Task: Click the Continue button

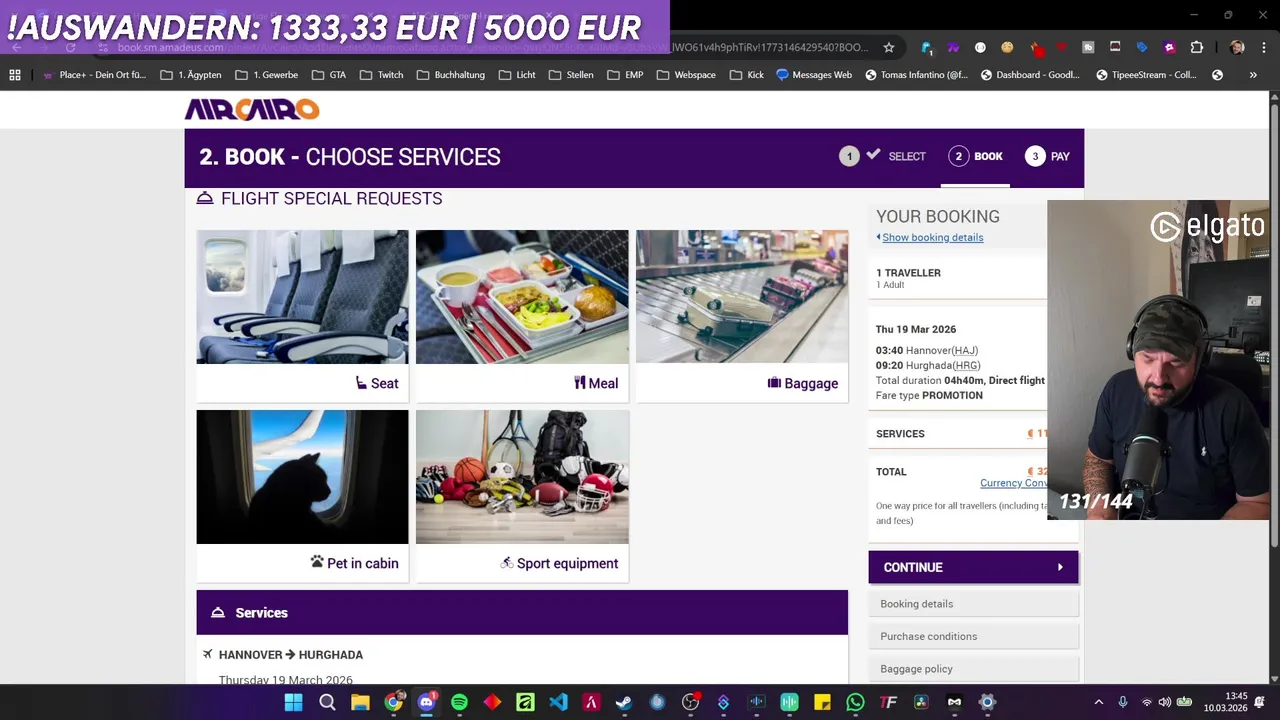Action: (x=973, y=567)
